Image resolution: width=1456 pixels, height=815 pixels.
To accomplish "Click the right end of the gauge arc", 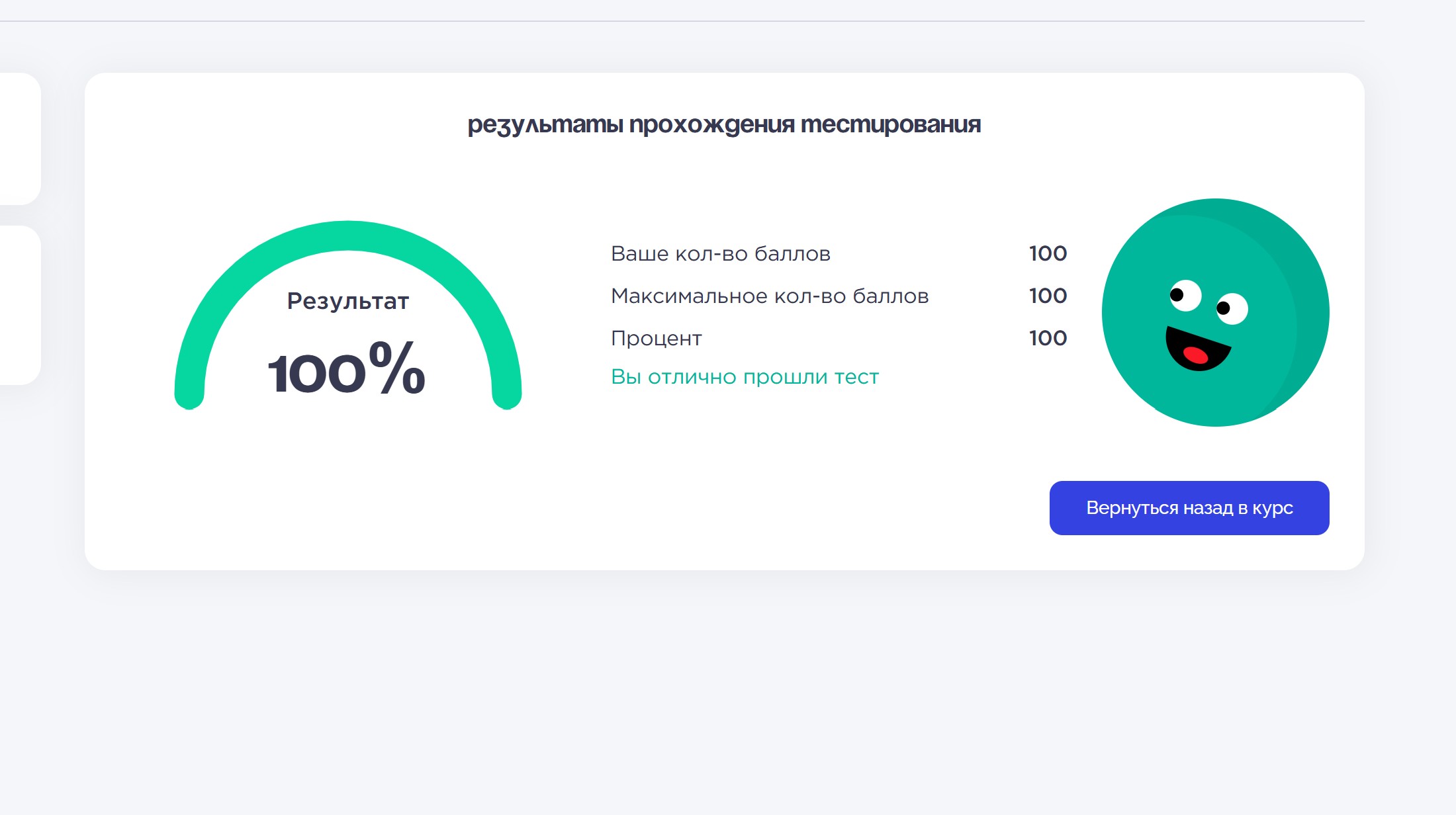I will 507,394.
